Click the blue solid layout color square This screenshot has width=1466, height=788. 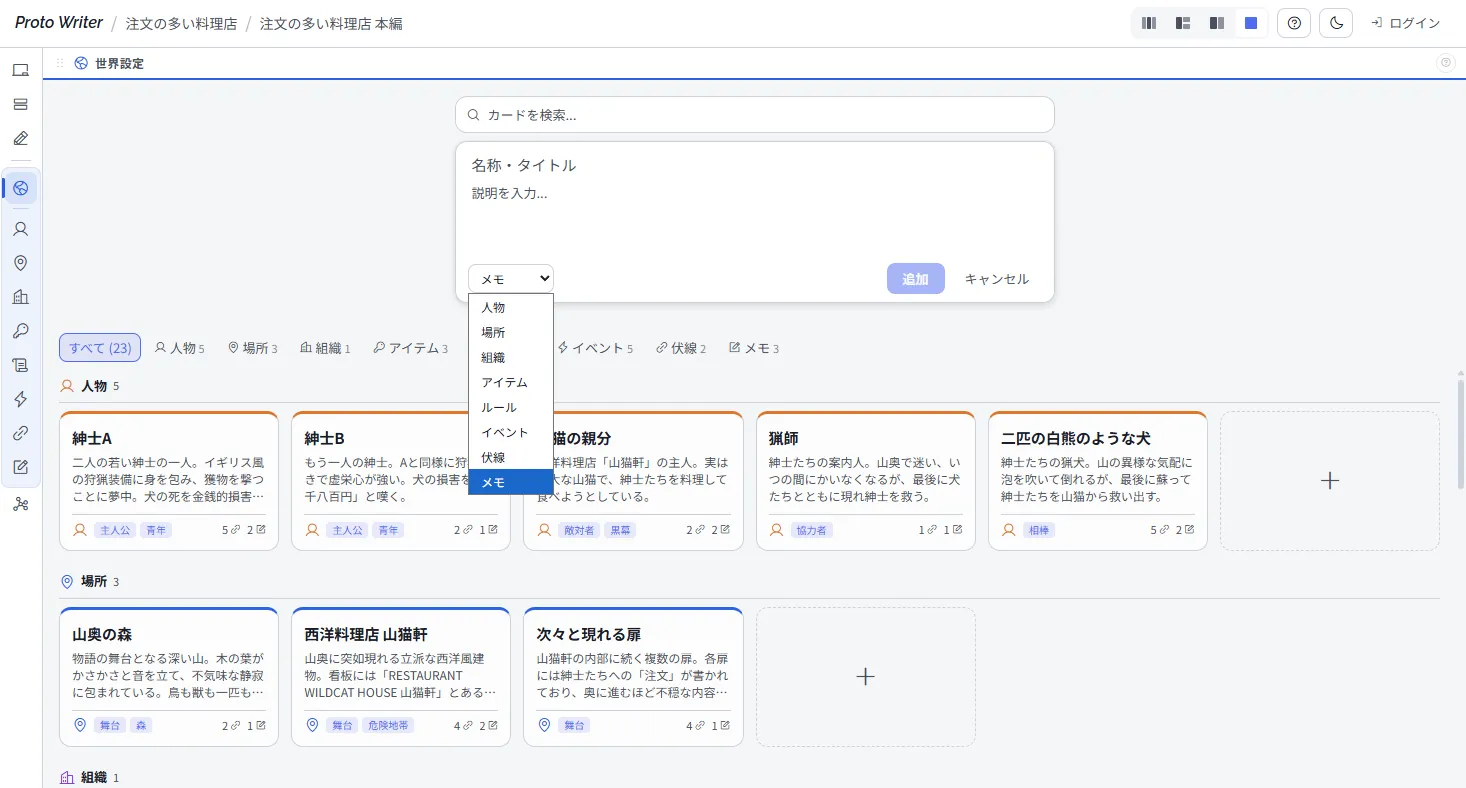point(1251,22)
